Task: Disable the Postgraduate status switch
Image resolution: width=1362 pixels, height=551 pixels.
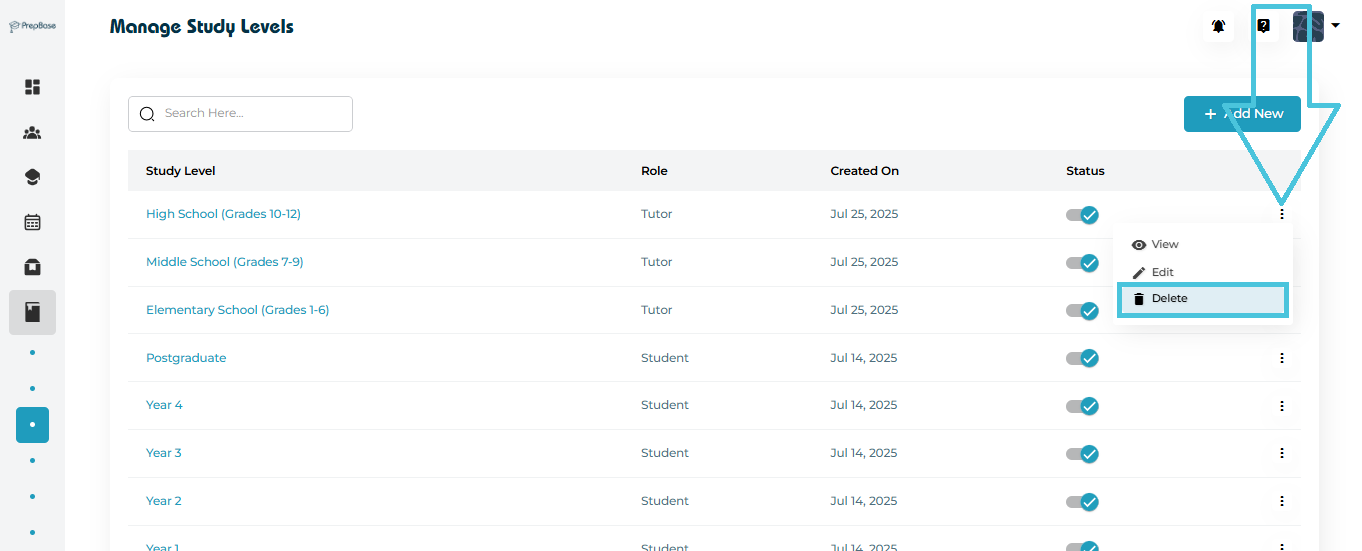Action: point(1082,358)
